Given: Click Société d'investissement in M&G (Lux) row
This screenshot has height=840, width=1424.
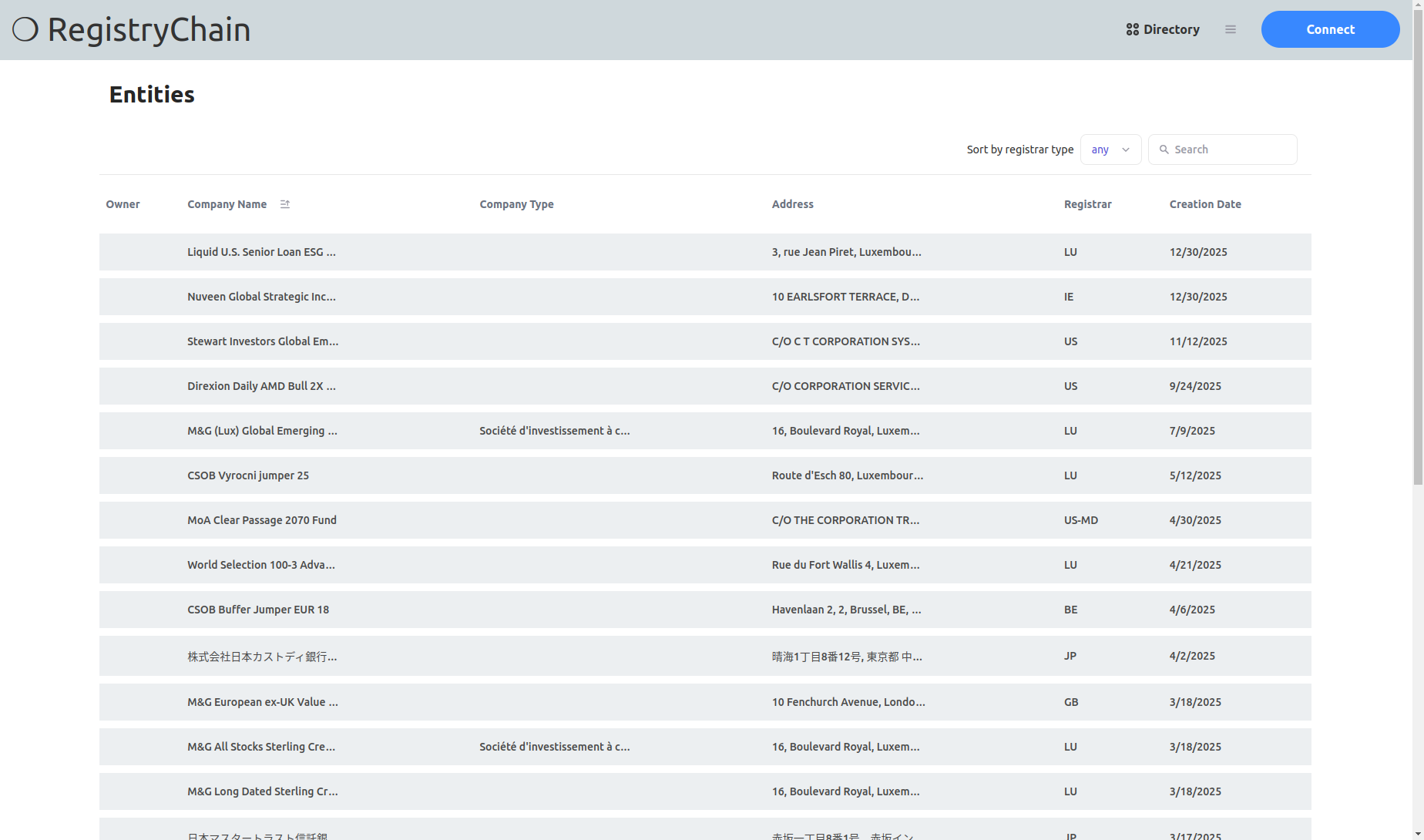Looking at the screenshot, I should pos(555,431).
